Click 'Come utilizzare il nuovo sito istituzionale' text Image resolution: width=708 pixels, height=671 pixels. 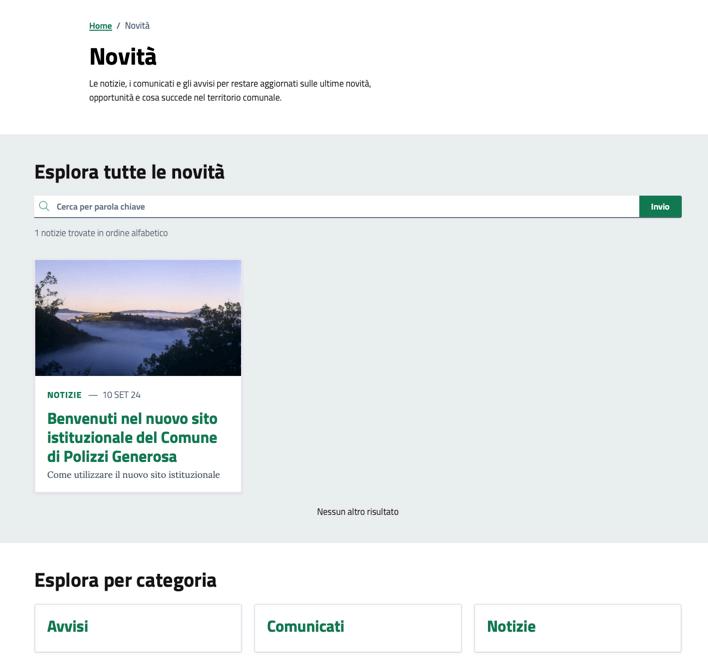coord(133,475)
